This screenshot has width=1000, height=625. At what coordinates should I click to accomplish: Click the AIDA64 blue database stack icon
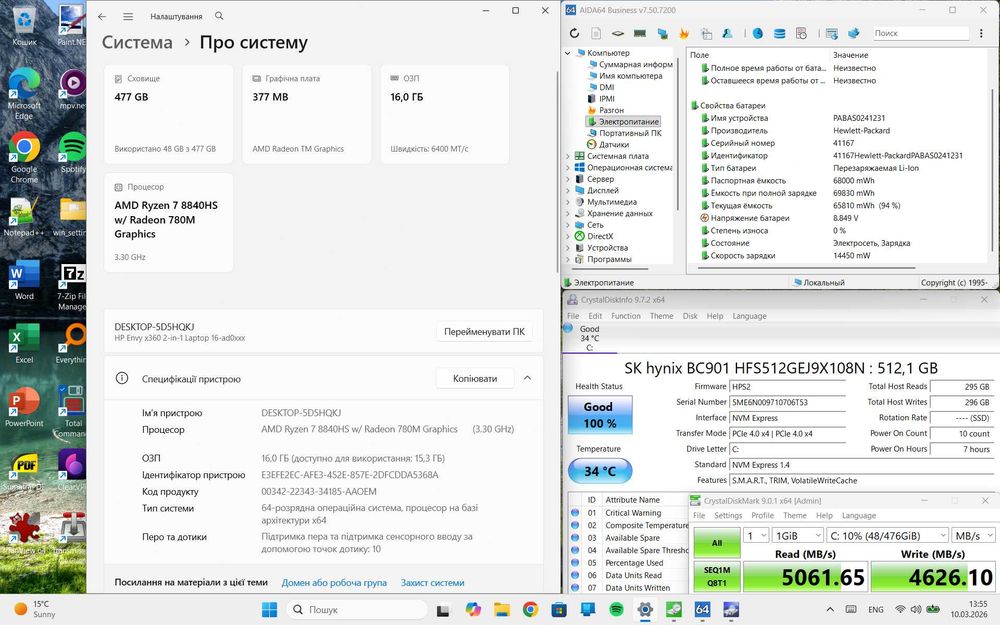[779, 33]
